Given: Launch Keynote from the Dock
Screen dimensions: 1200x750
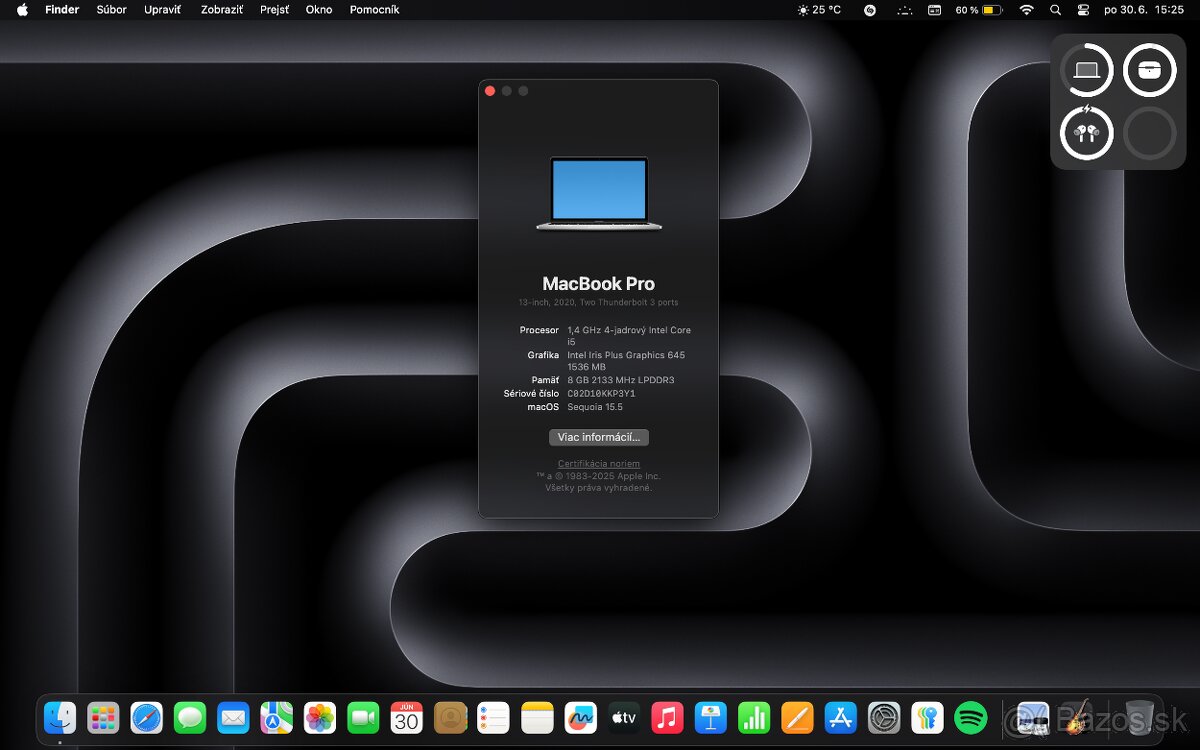Looking at the screenshot, I should 710,717.
